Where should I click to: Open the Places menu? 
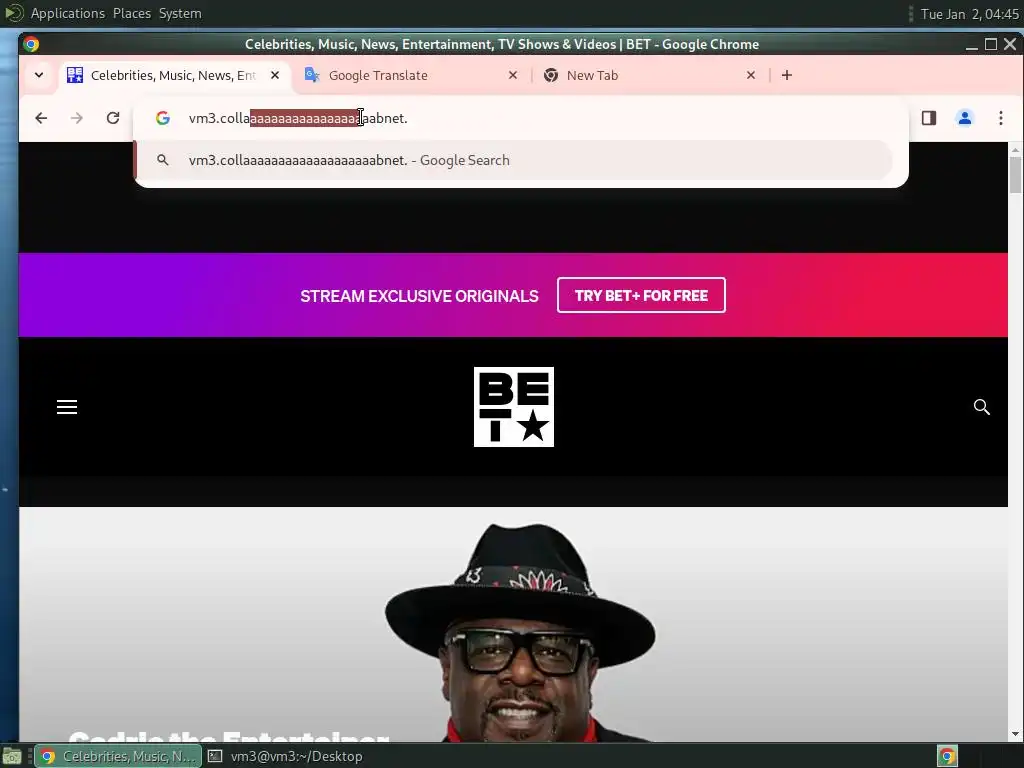(x=132, y=13)
